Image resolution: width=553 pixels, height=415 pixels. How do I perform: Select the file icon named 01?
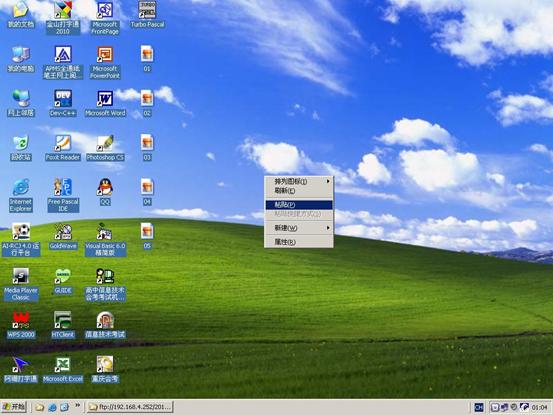tap(147, 59)
